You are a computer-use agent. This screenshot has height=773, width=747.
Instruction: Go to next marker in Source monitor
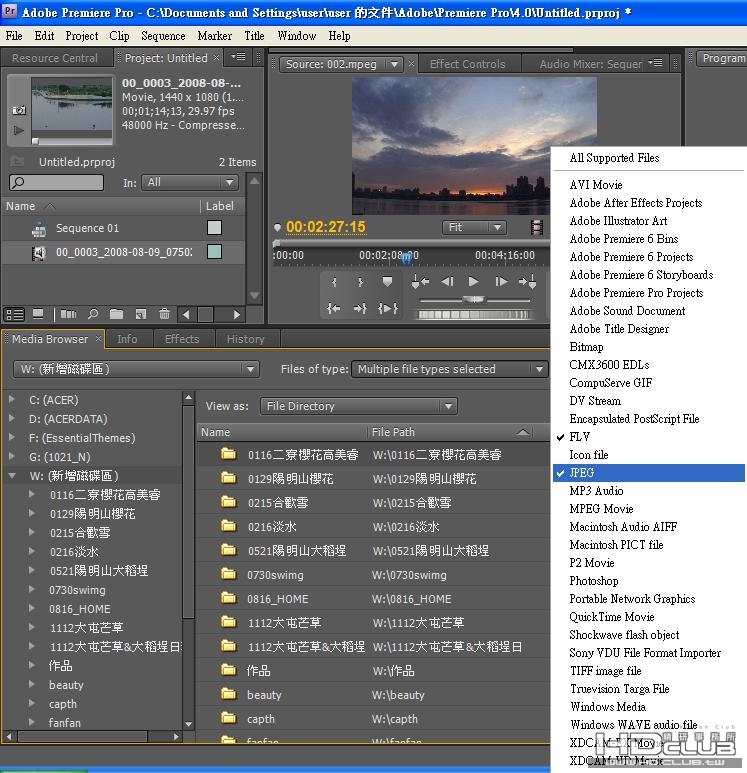527,281
